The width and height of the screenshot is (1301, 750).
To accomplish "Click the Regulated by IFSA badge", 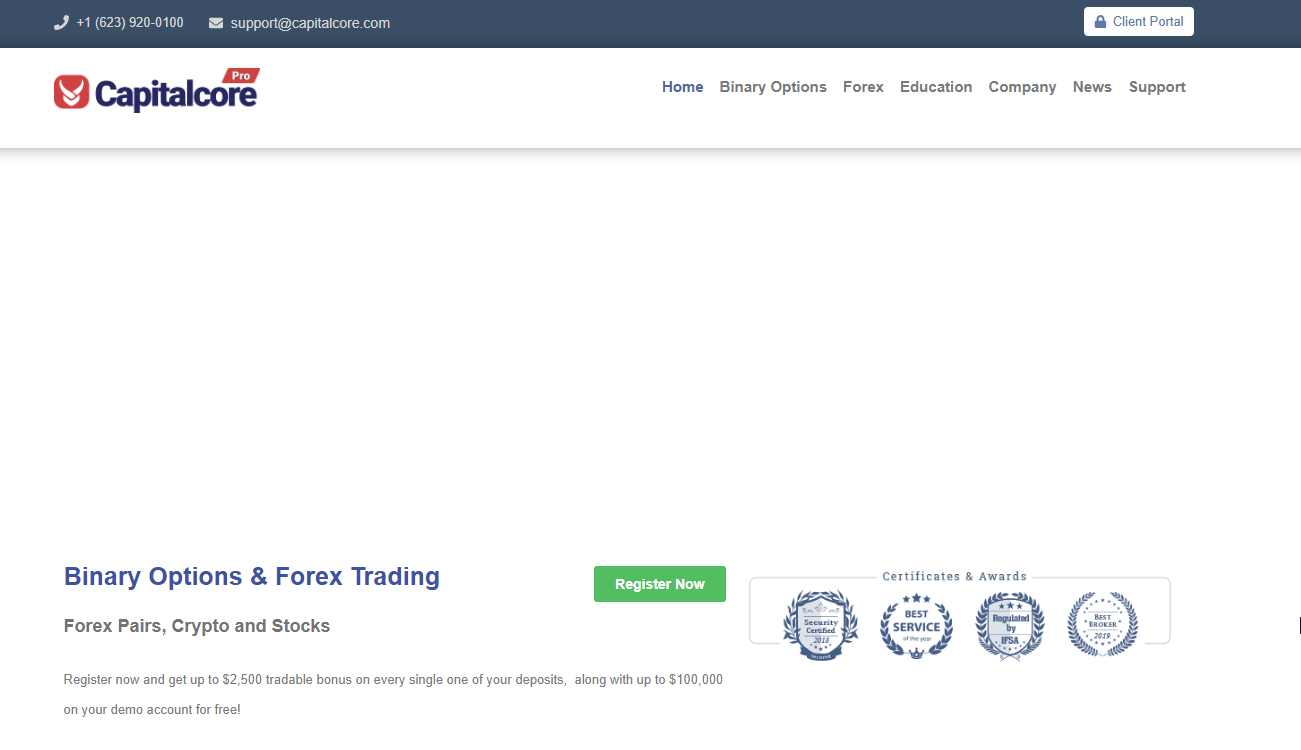I will click(1010, 625).
